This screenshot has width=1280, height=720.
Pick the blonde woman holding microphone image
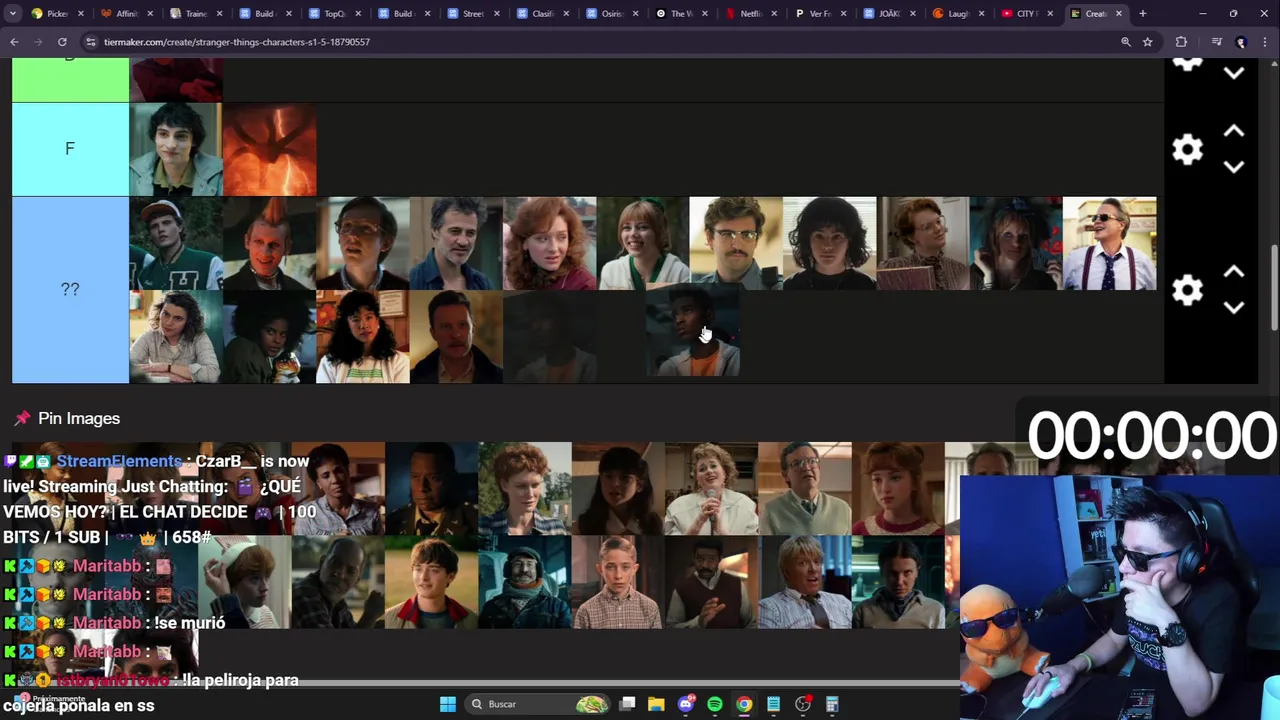click(x=711, y=489)
